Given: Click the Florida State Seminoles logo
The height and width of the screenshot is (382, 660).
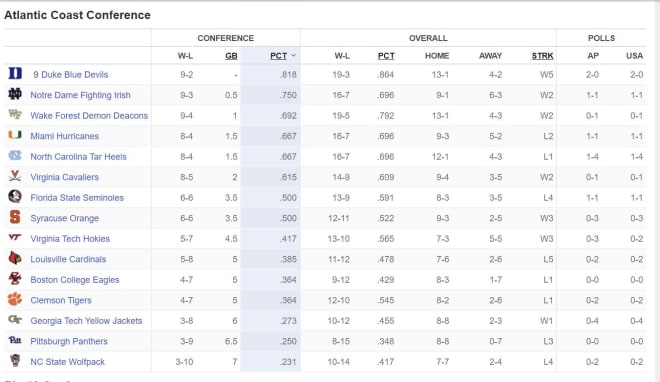Looking at the screenshot, I should click(x=15, y=196).
